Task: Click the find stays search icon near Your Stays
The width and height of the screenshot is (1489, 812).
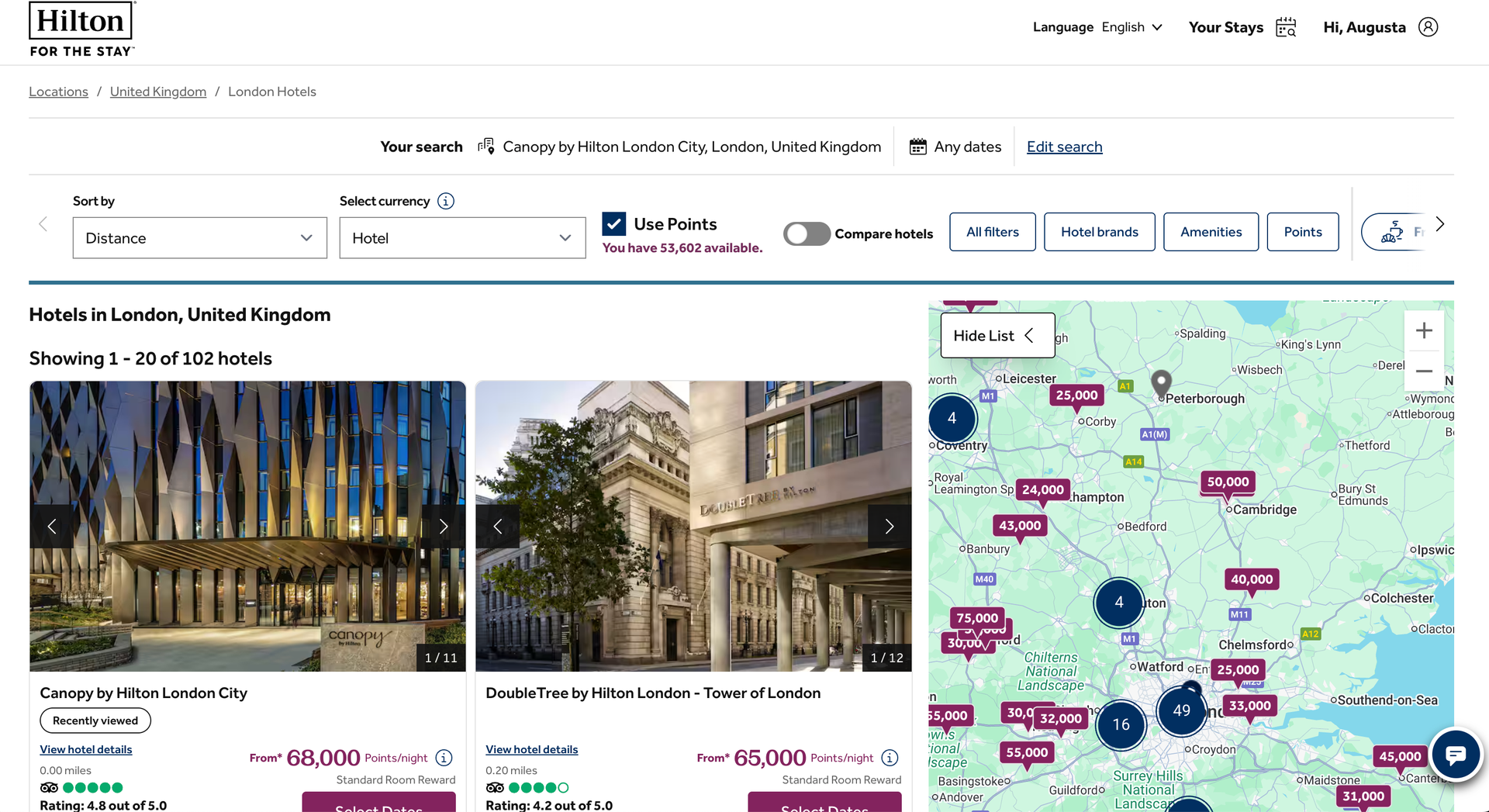Action: coord(1285,26)
